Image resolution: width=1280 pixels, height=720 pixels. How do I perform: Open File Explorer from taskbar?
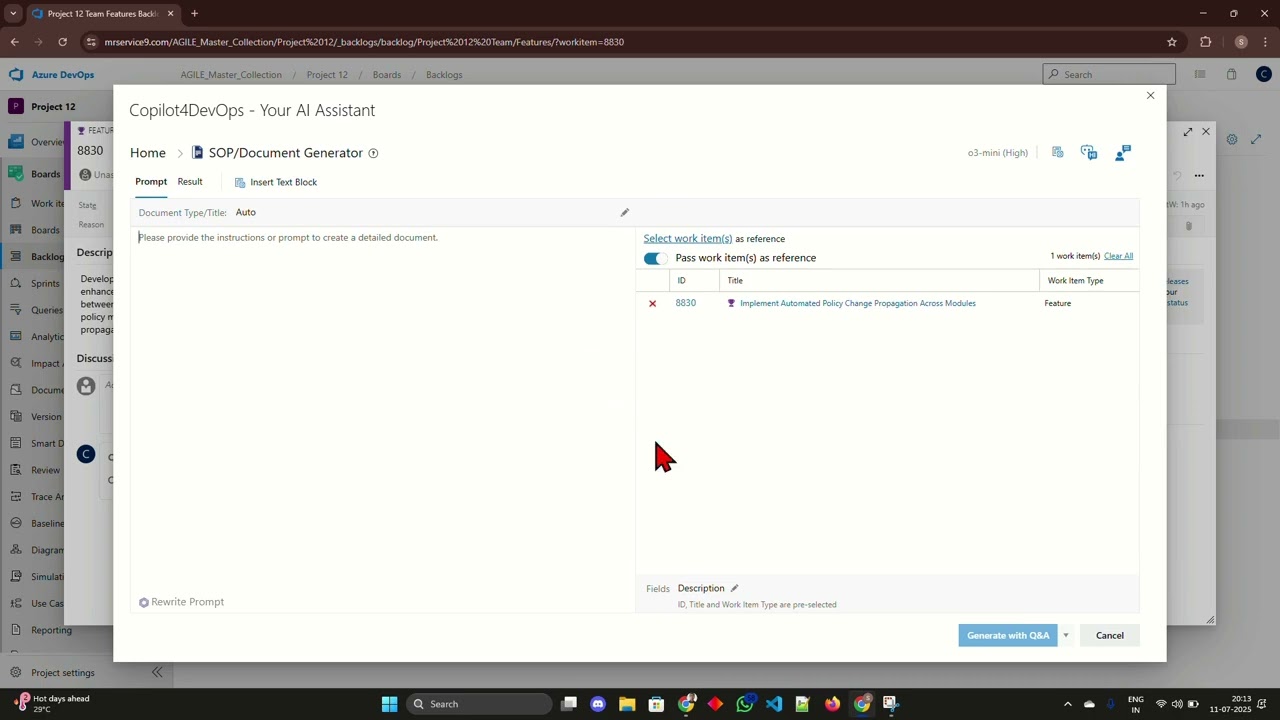(627, 704)
